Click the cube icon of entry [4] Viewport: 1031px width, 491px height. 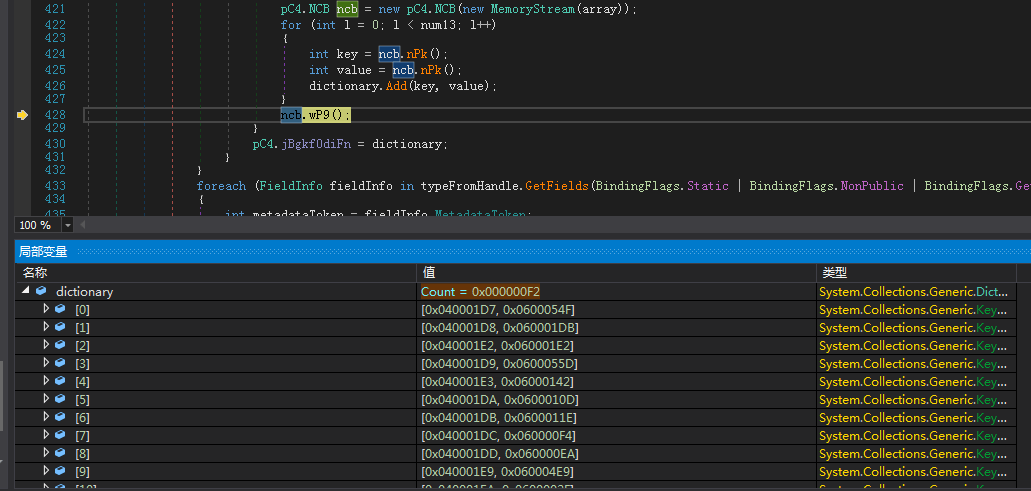point(60,381)
